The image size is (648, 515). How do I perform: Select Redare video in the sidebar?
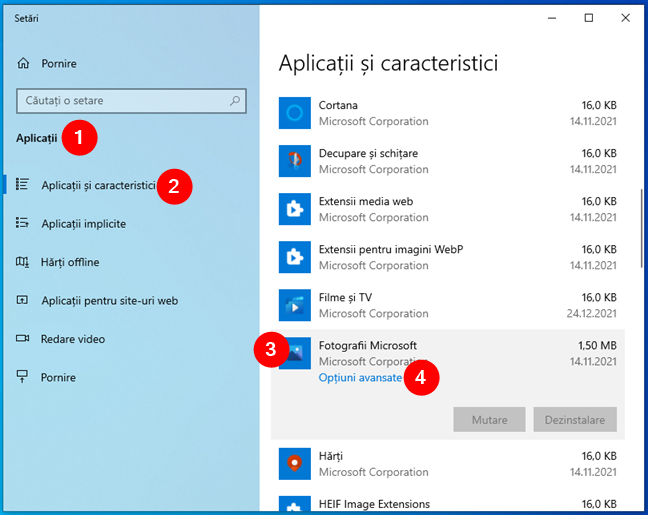tap(73, 339)
